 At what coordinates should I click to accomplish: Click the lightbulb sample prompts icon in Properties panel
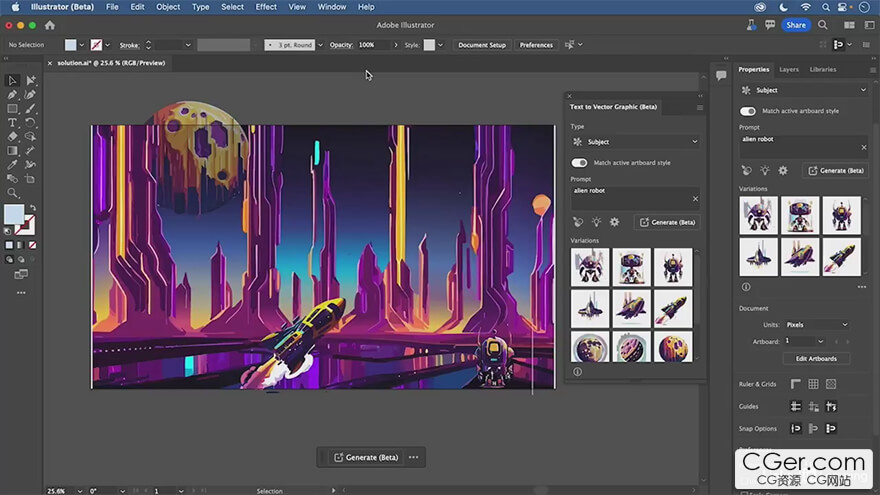(x=764, y=171)
